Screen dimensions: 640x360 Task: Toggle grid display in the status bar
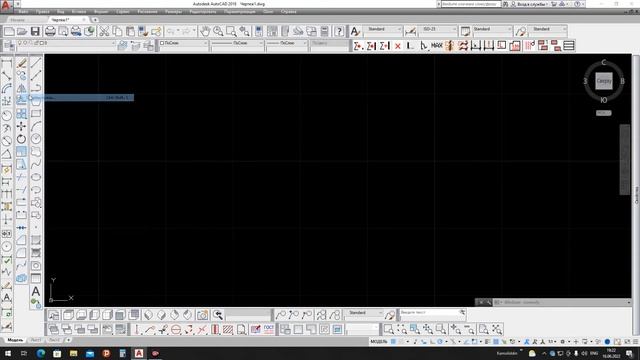pos(393,342)
